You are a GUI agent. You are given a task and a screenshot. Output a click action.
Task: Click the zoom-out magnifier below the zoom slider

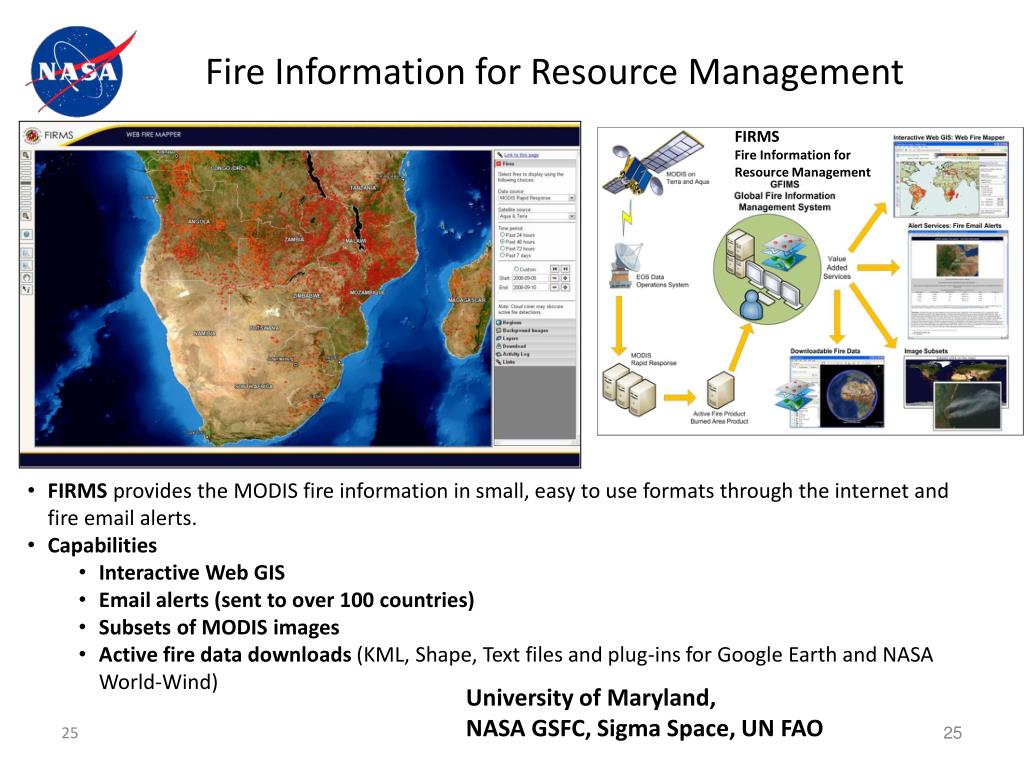click(x=26, y=216)
